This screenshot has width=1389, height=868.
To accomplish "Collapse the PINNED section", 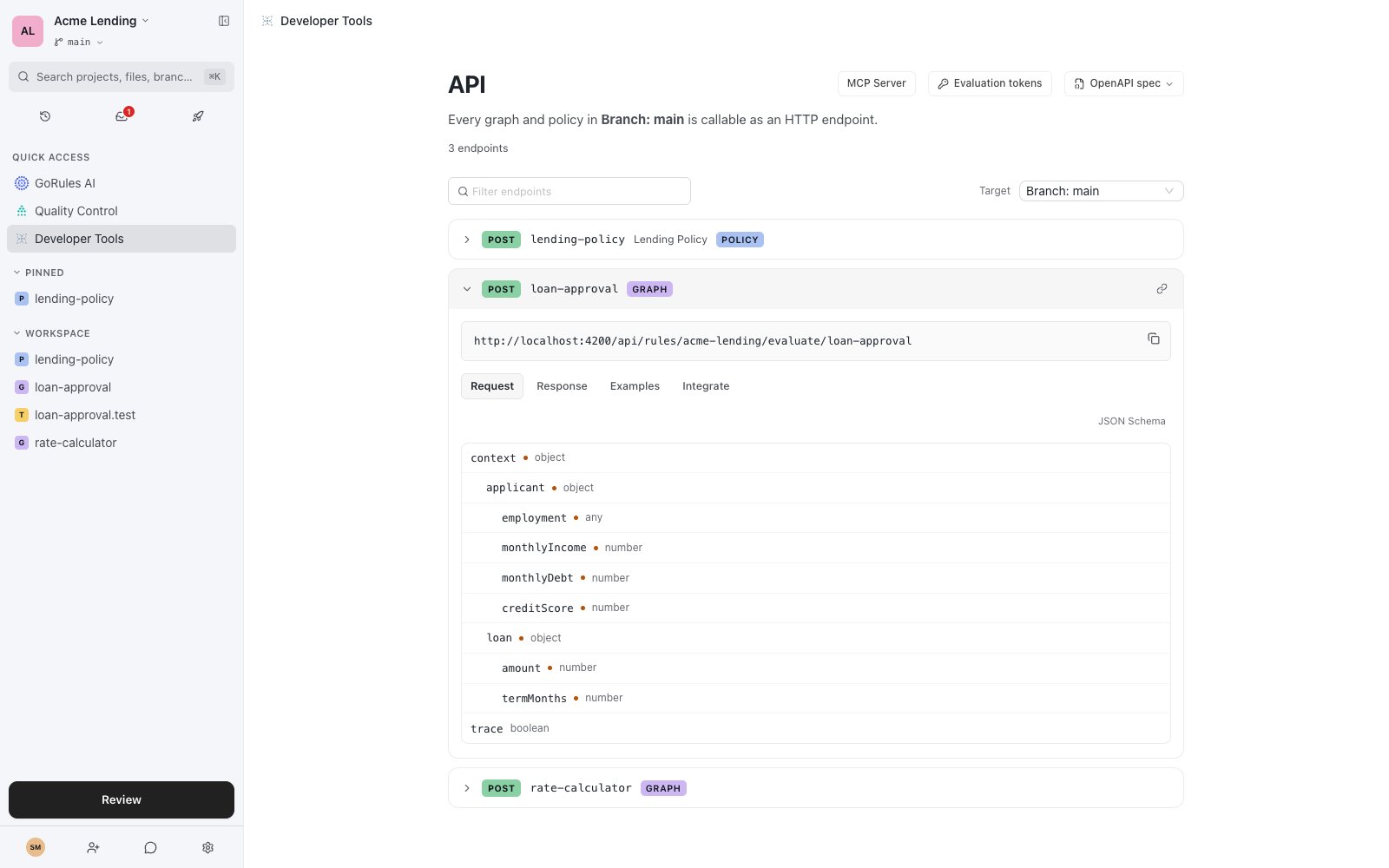I will pyautogui.click(x=38, y=273).
